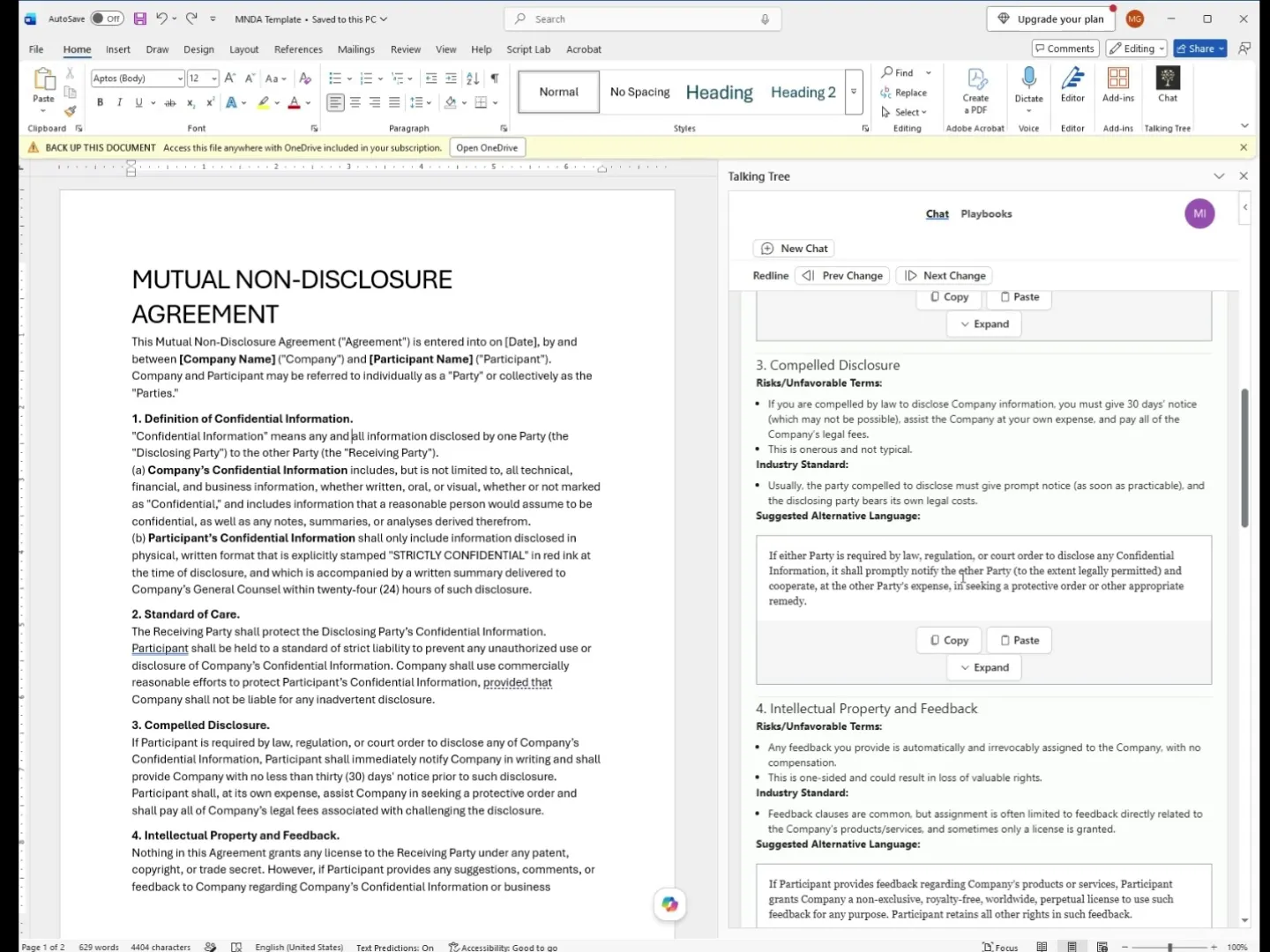Click the Format Painter brush icon
This screenshot has width=1270, height=952.
click(x=70, y=111)
